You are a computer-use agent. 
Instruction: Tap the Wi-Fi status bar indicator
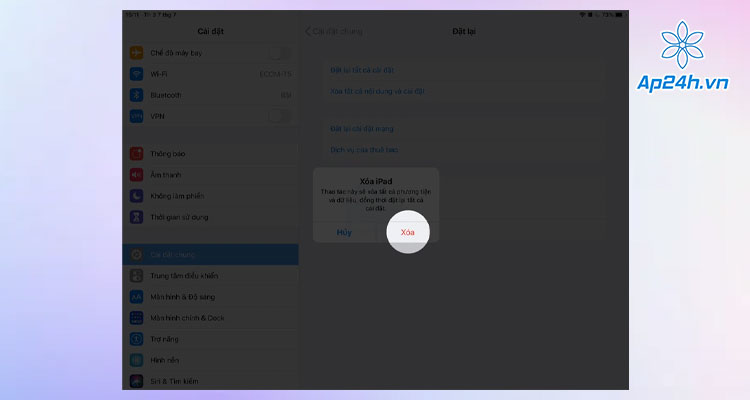point(582,15)
